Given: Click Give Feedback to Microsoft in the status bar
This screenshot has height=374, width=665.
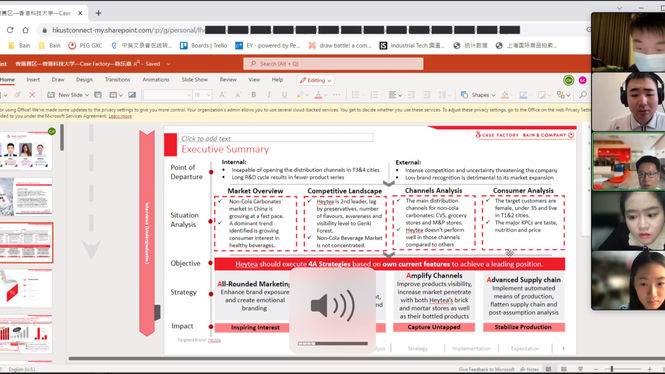Looking at the screenshot, I should tap(486, 369).
